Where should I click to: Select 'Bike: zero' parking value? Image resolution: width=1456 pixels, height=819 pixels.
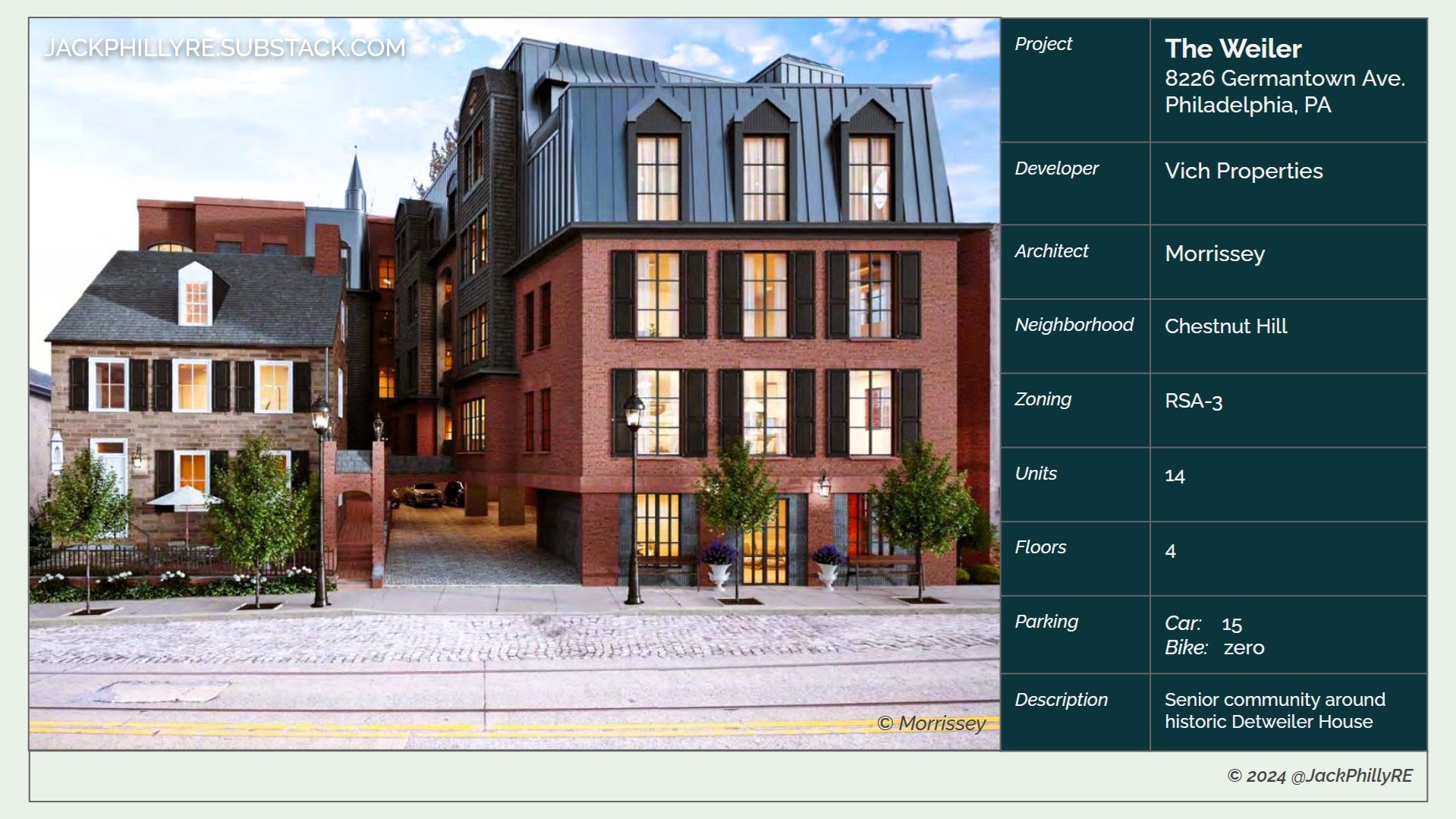pos(1215,647)
